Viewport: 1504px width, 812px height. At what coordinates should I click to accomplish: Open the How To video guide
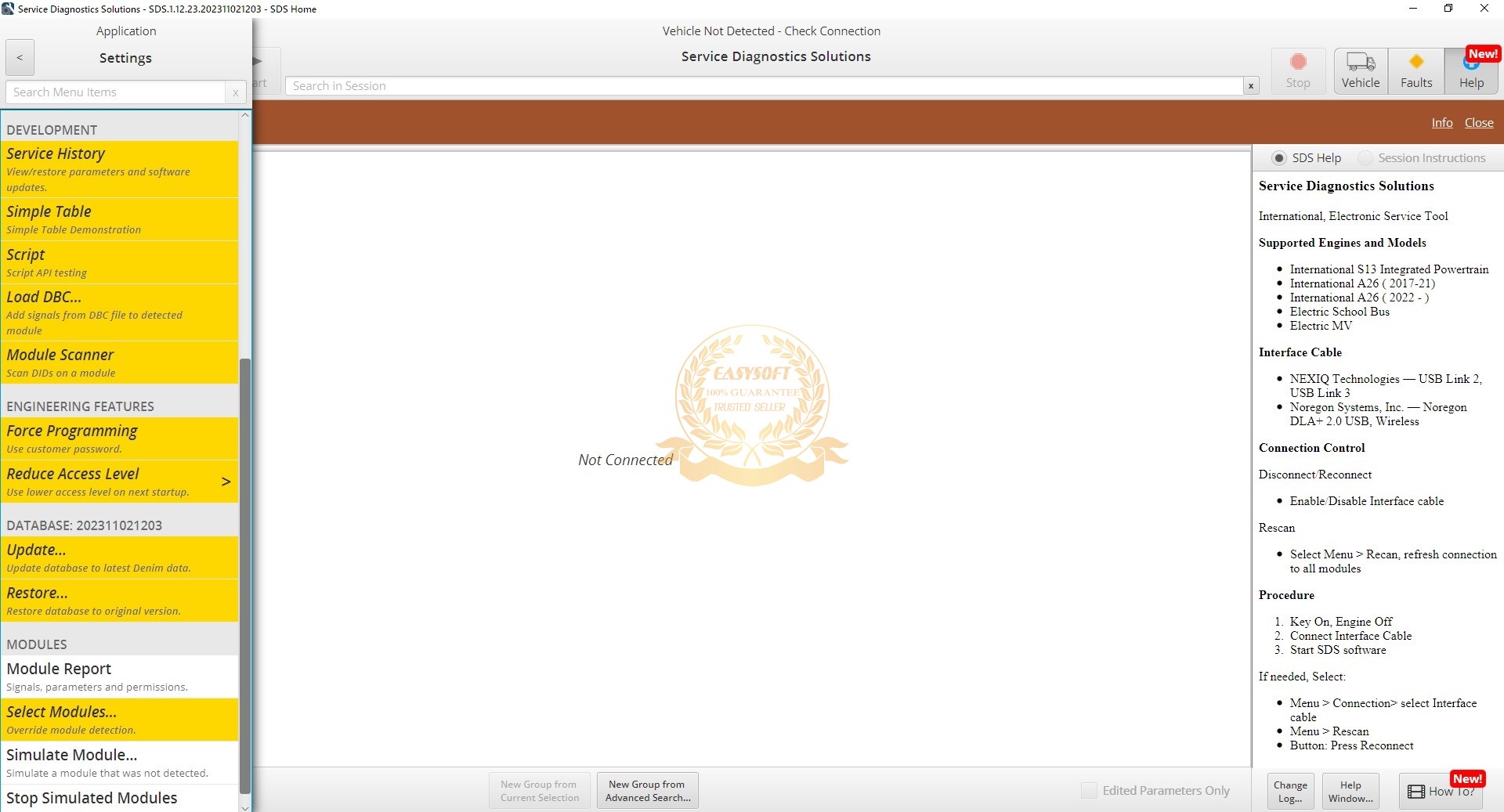1441,791
